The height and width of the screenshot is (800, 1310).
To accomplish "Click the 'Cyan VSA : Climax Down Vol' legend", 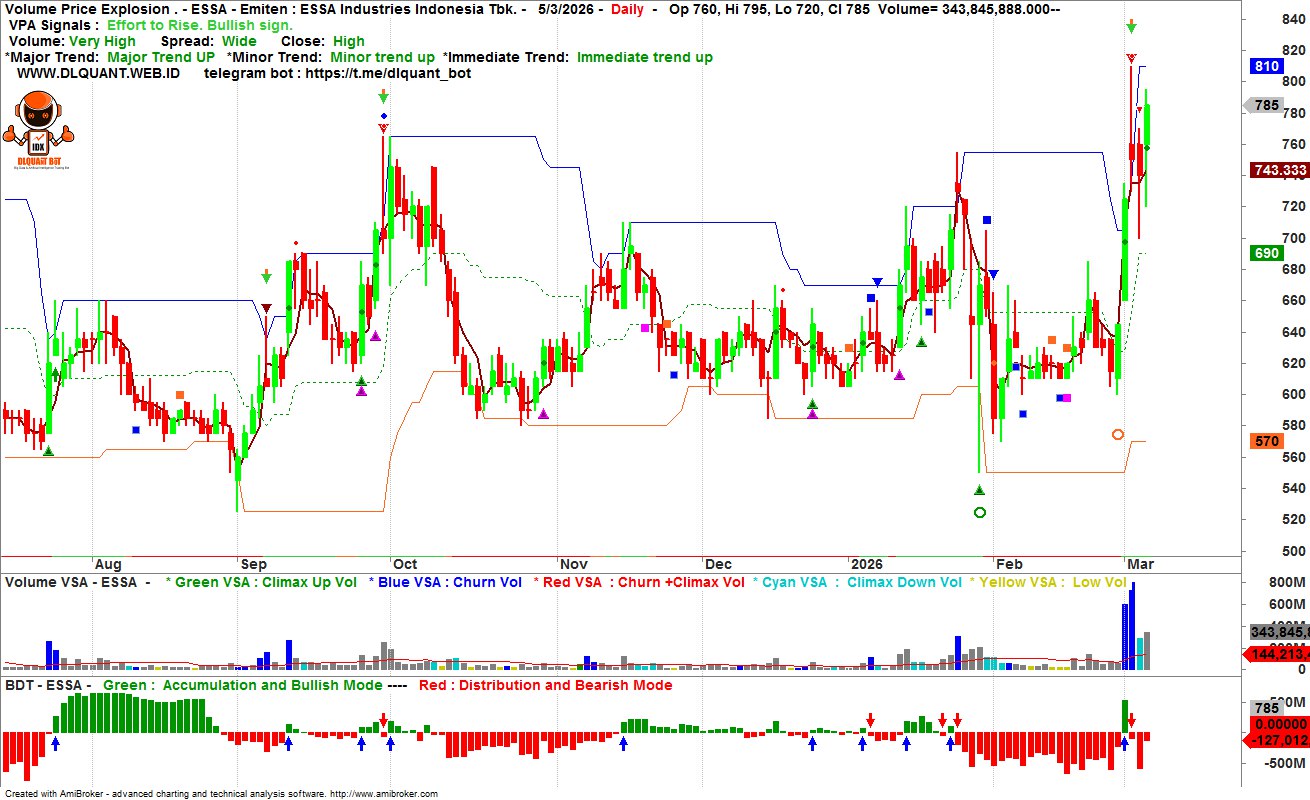I will click(x=862, y=582).
